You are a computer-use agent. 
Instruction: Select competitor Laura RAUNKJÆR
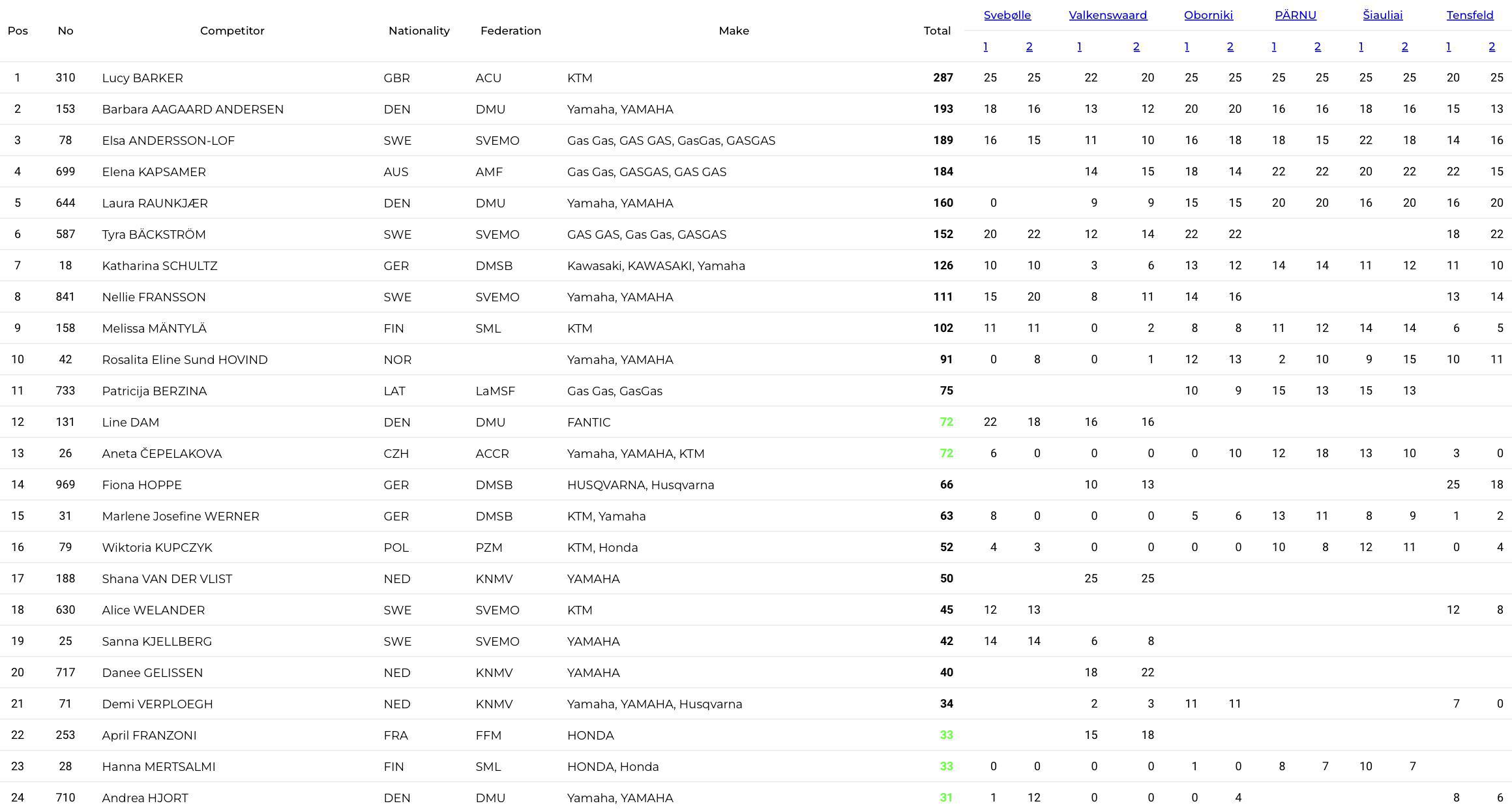[155, 203]
